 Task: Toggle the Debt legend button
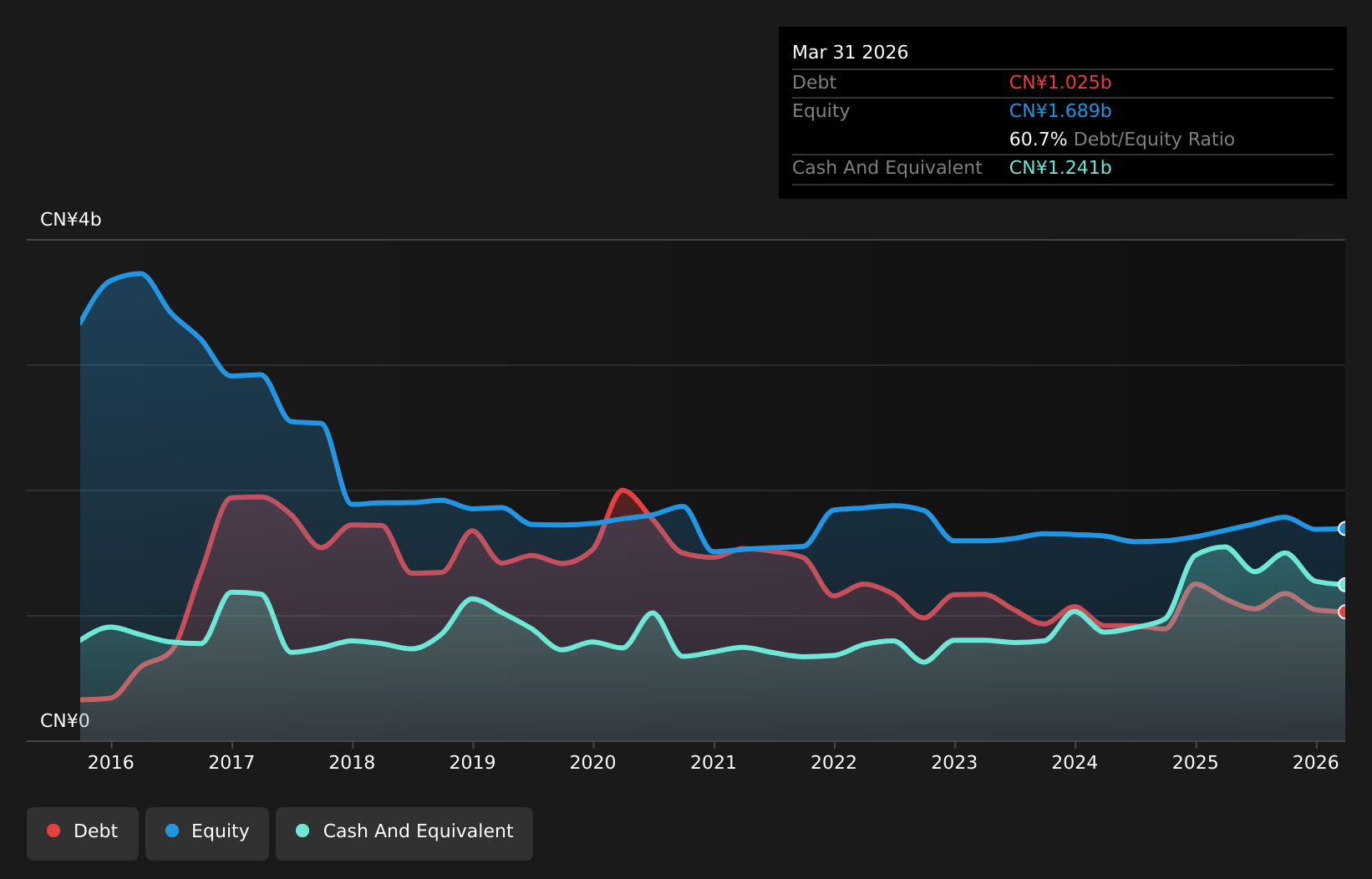(83, 833)
